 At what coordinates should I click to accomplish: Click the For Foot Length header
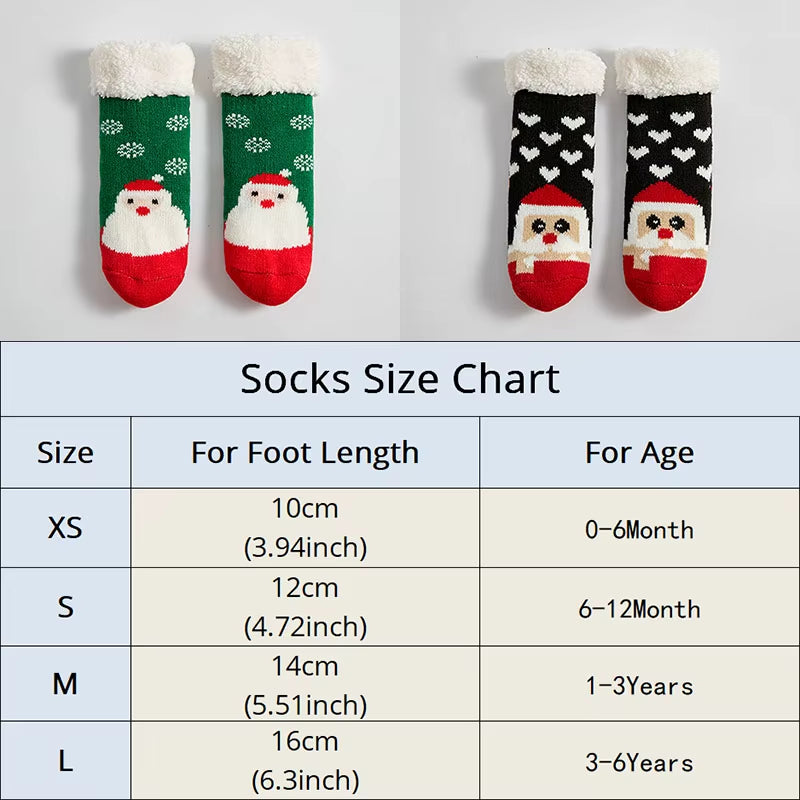pos(305,452)
